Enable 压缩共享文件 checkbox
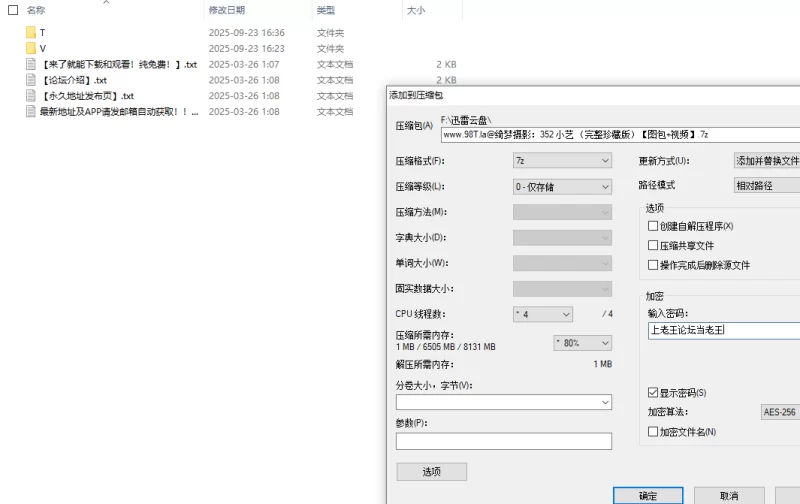 (653, 245)
